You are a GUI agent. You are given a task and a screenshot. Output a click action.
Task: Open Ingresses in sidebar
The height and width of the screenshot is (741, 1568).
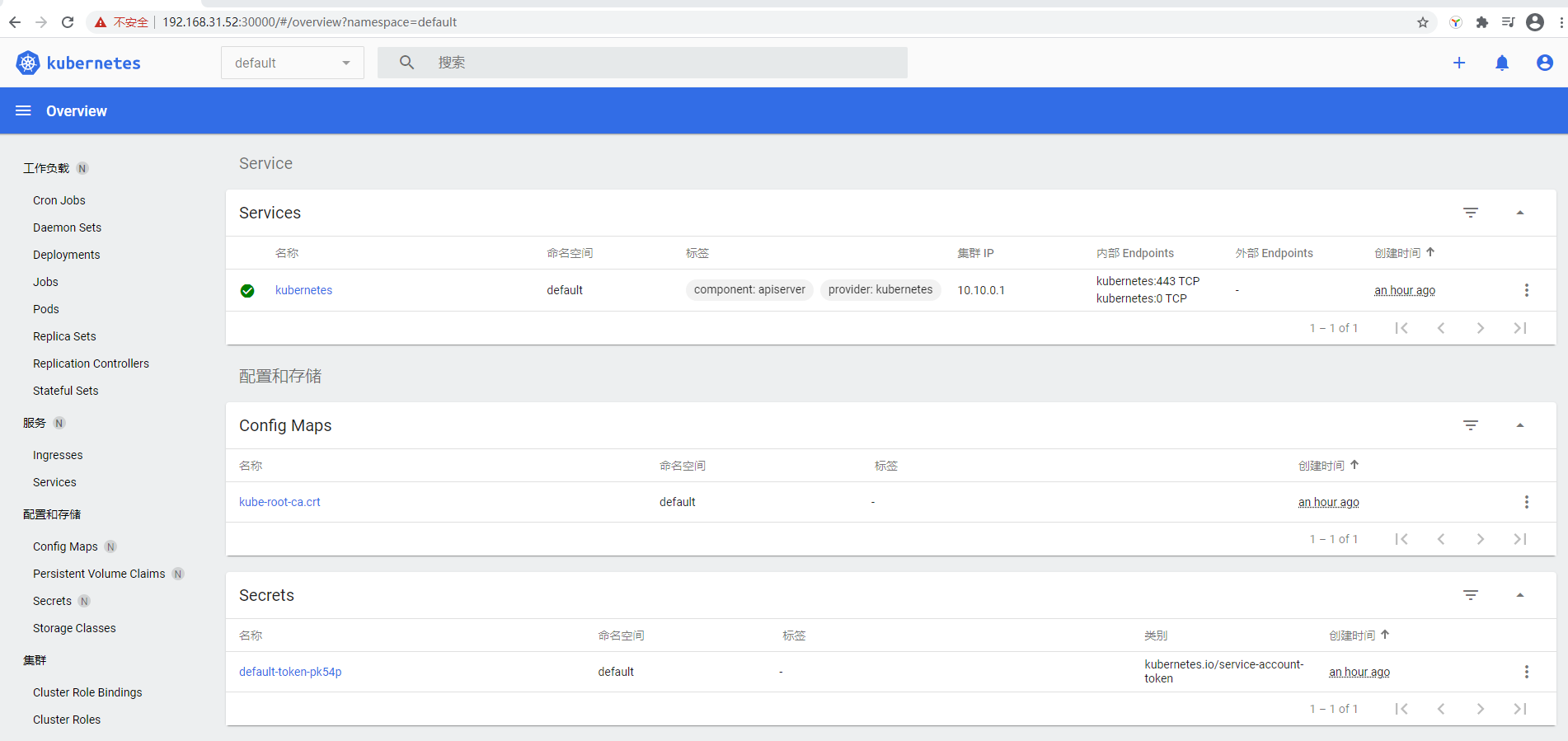pyautogui.click(x=58, y=455)
